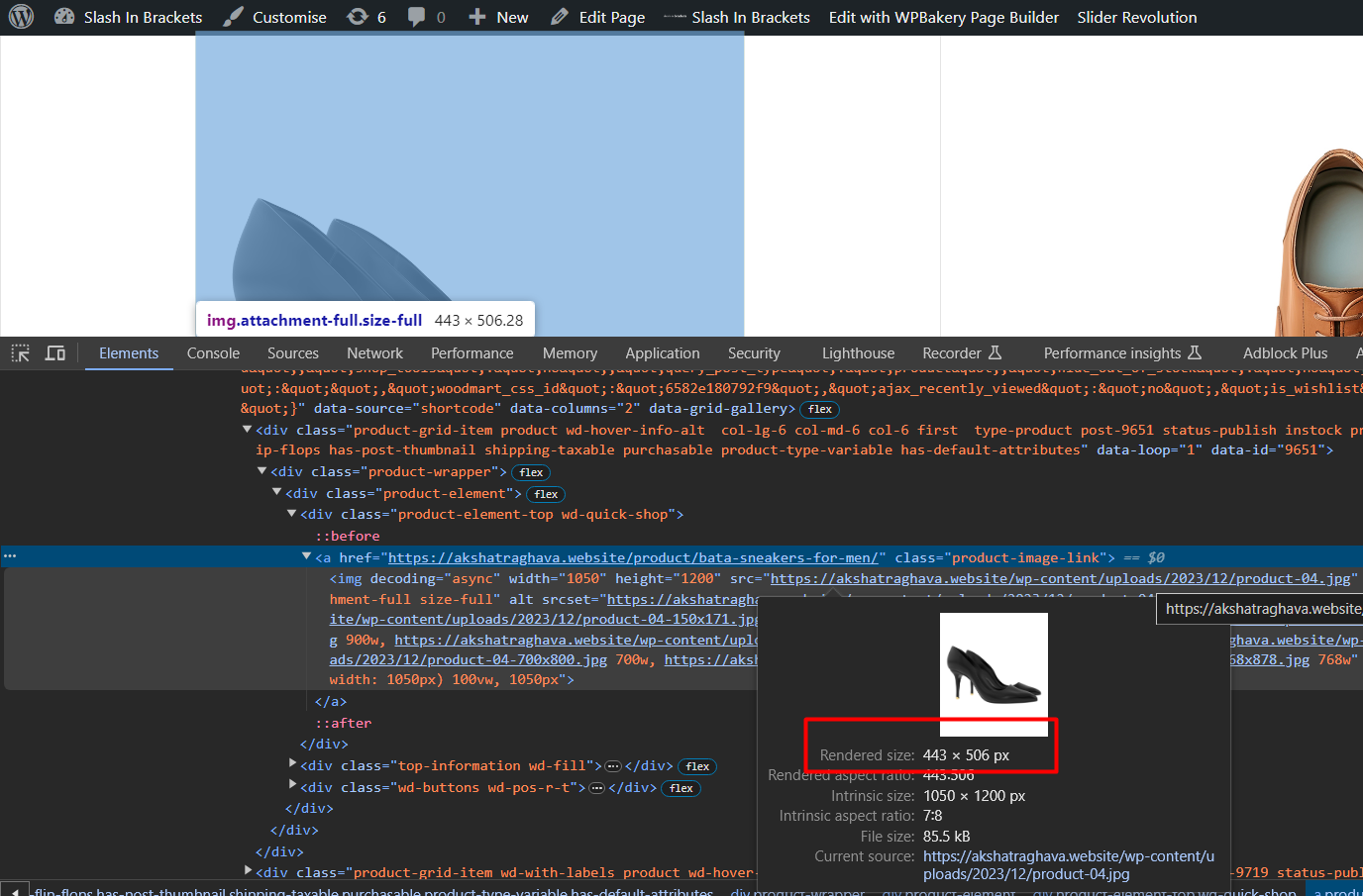Screen dimensions: 1363x896
Task: Collapse the product-element-top wd-quick-shop div
Action: [x=291, y=514]
